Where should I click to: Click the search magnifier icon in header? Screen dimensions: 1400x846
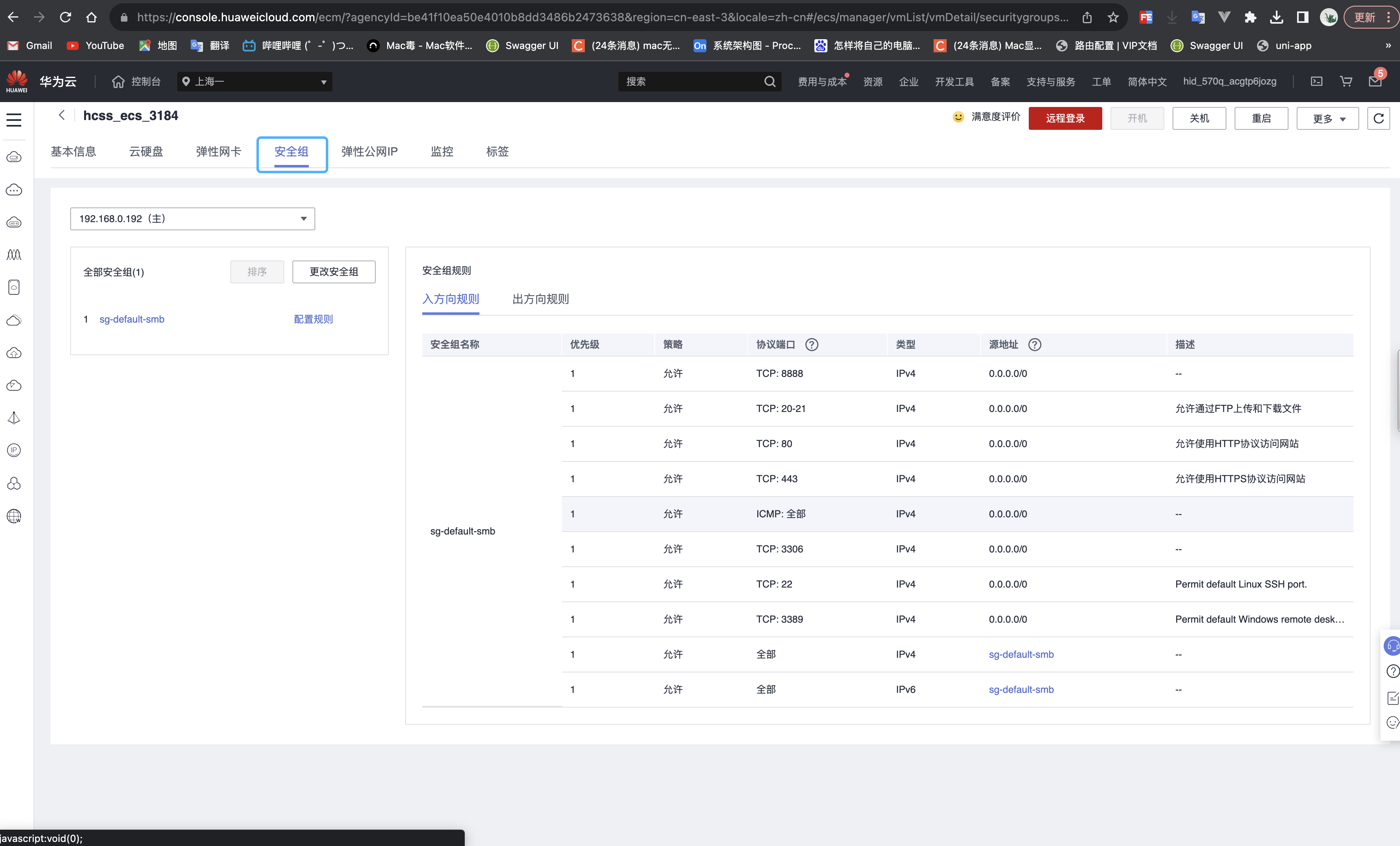coord(769,81)
